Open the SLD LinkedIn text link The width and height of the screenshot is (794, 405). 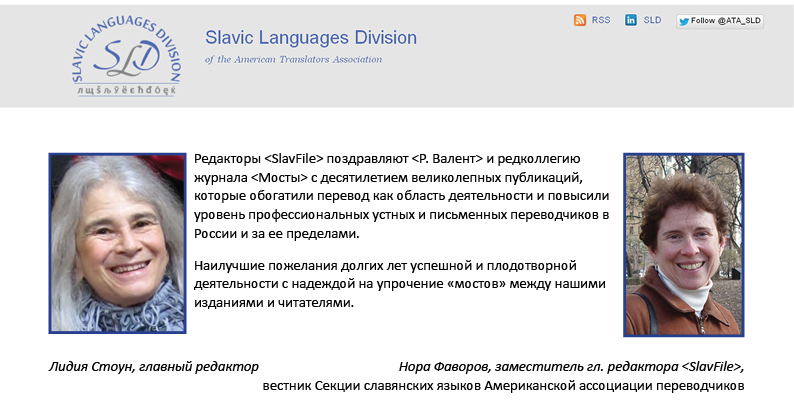click(652, 20)
